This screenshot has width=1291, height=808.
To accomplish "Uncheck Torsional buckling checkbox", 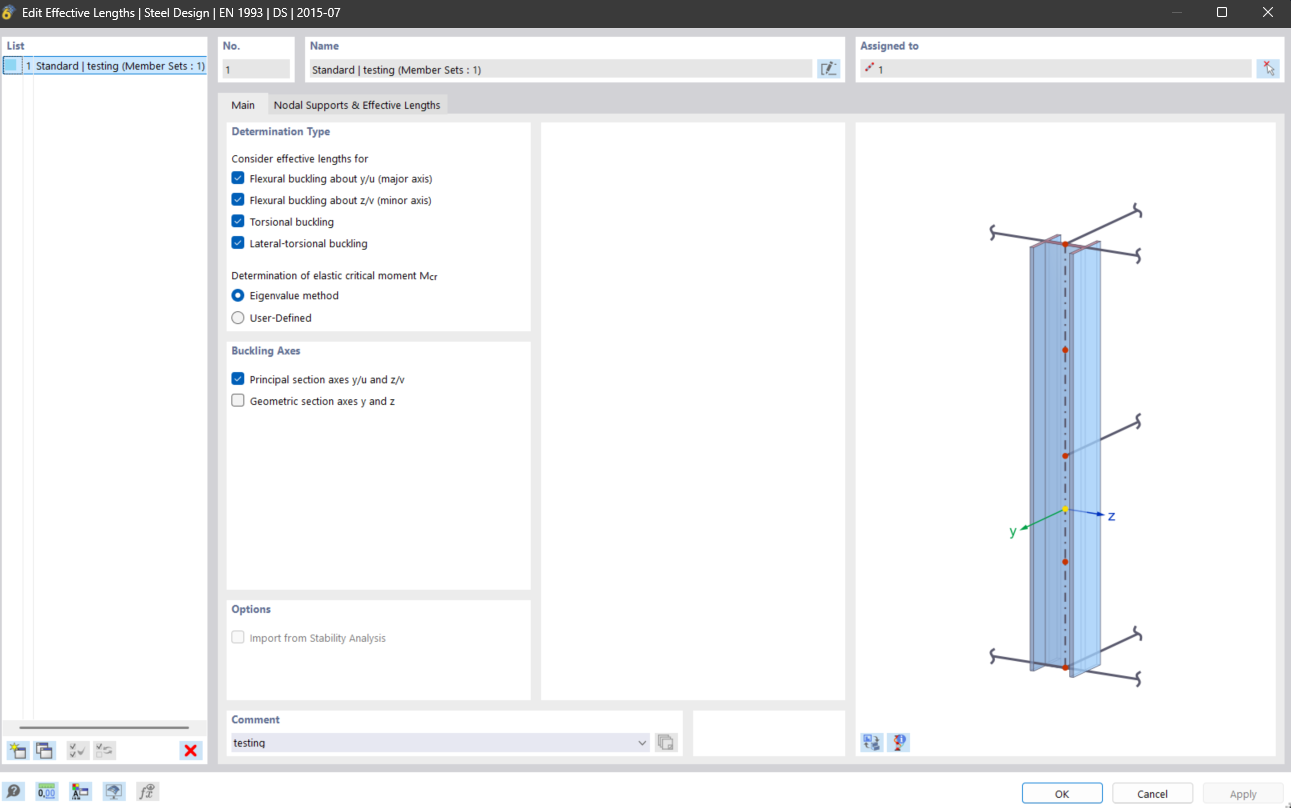I will [238, 222].
